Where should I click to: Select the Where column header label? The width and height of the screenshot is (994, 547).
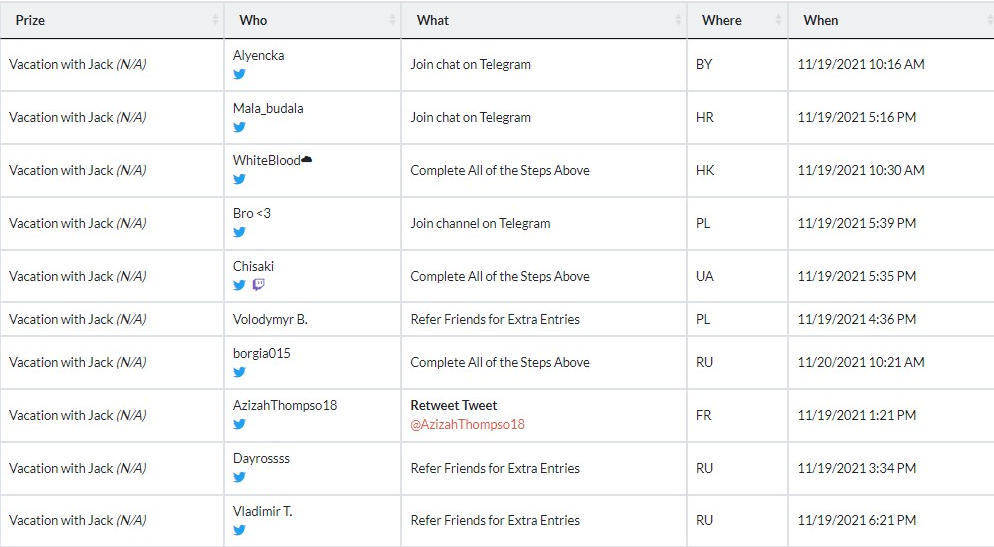(x=721, y=20)
